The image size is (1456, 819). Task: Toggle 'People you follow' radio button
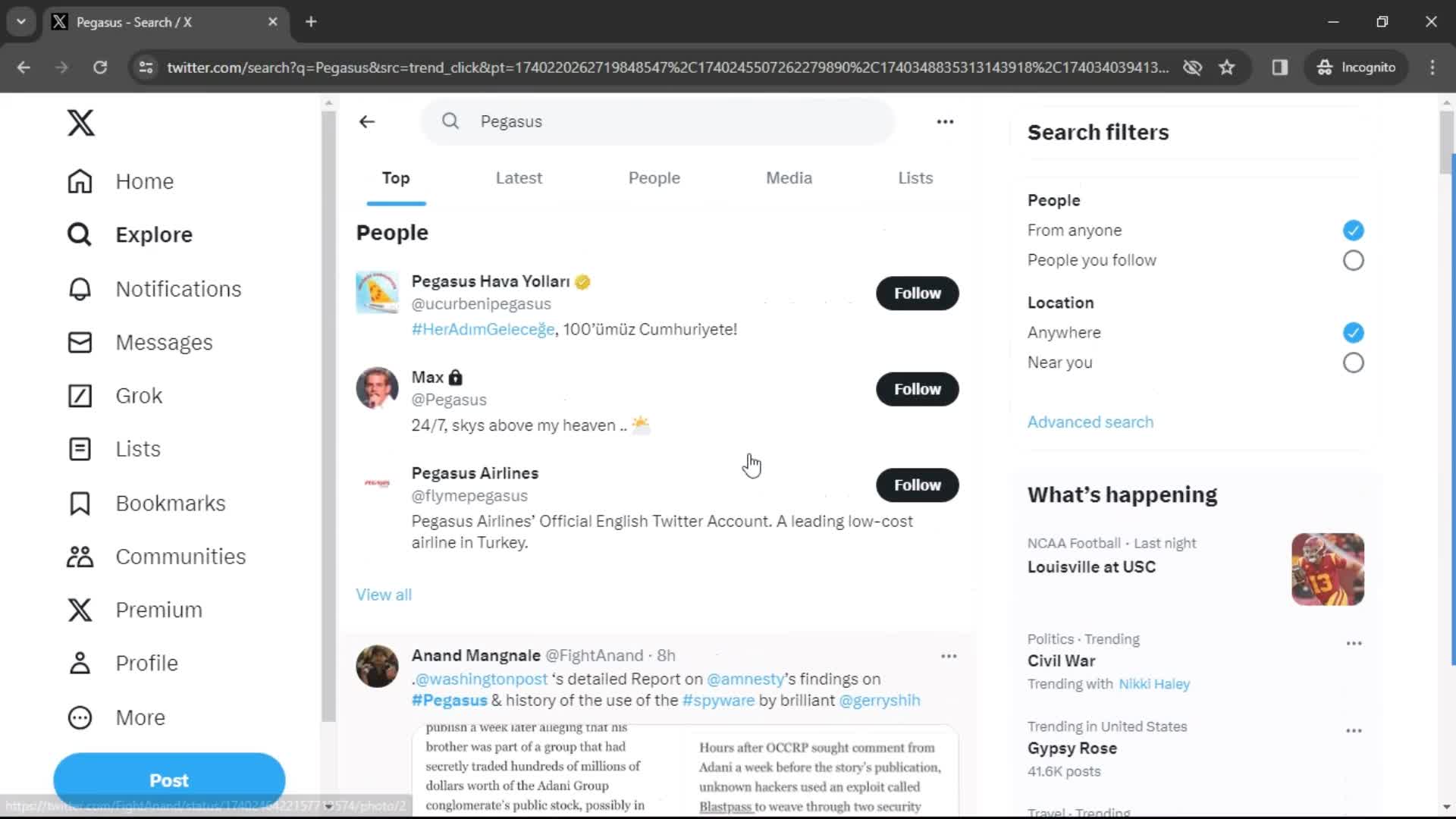(x=1353, y=260)
